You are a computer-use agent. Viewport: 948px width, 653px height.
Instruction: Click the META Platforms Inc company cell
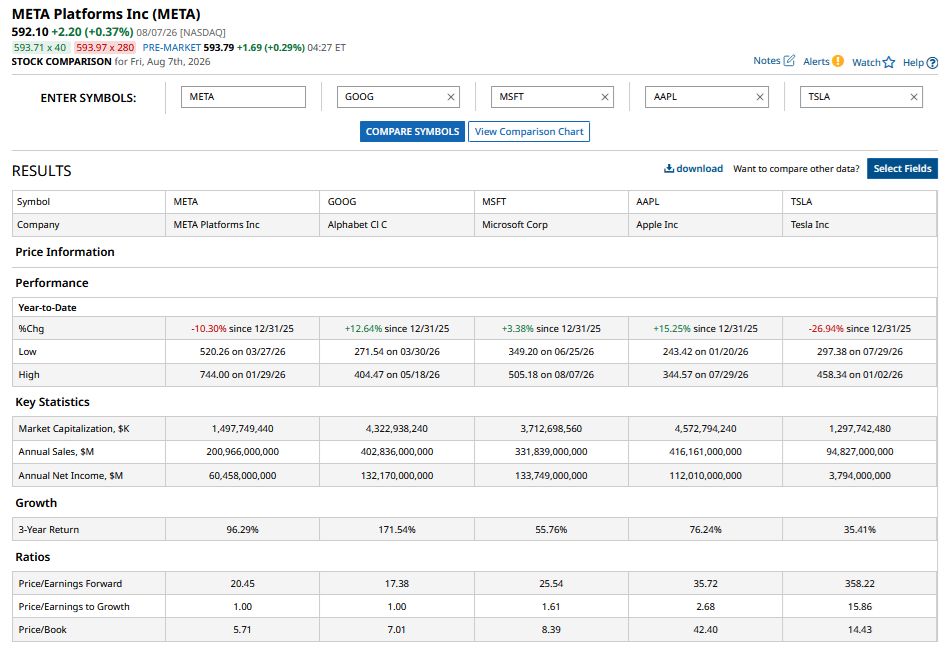[242, 224]
